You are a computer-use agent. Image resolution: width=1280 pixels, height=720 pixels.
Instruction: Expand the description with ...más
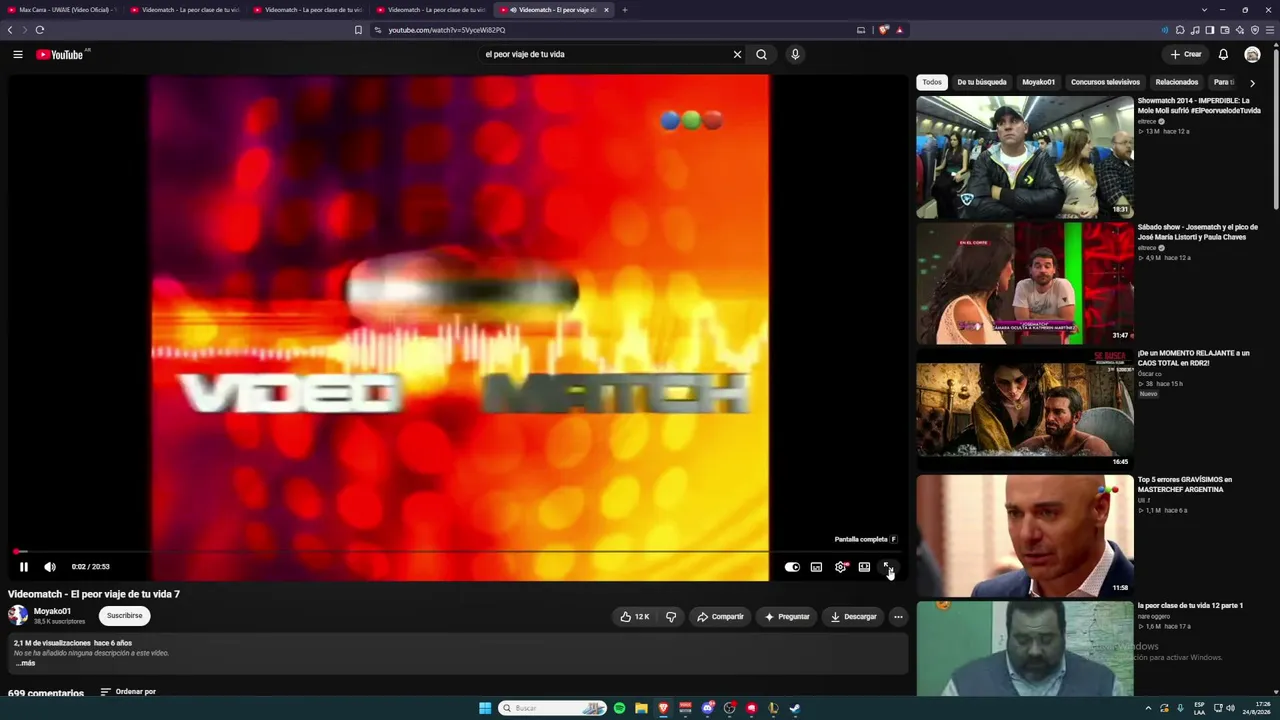(x=25, y=663)
